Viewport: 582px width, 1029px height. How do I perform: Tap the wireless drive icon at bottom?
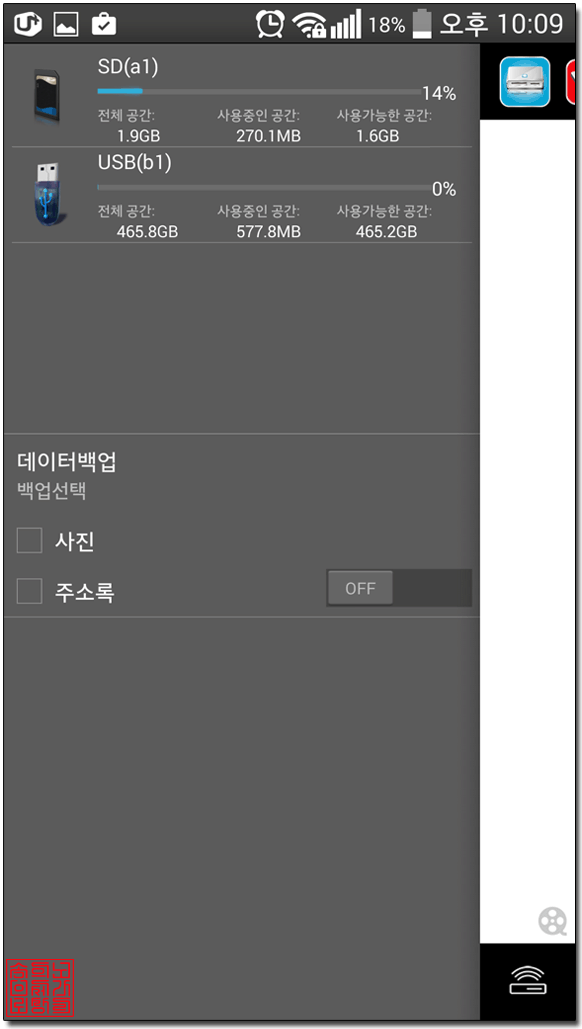coord(529,980)
